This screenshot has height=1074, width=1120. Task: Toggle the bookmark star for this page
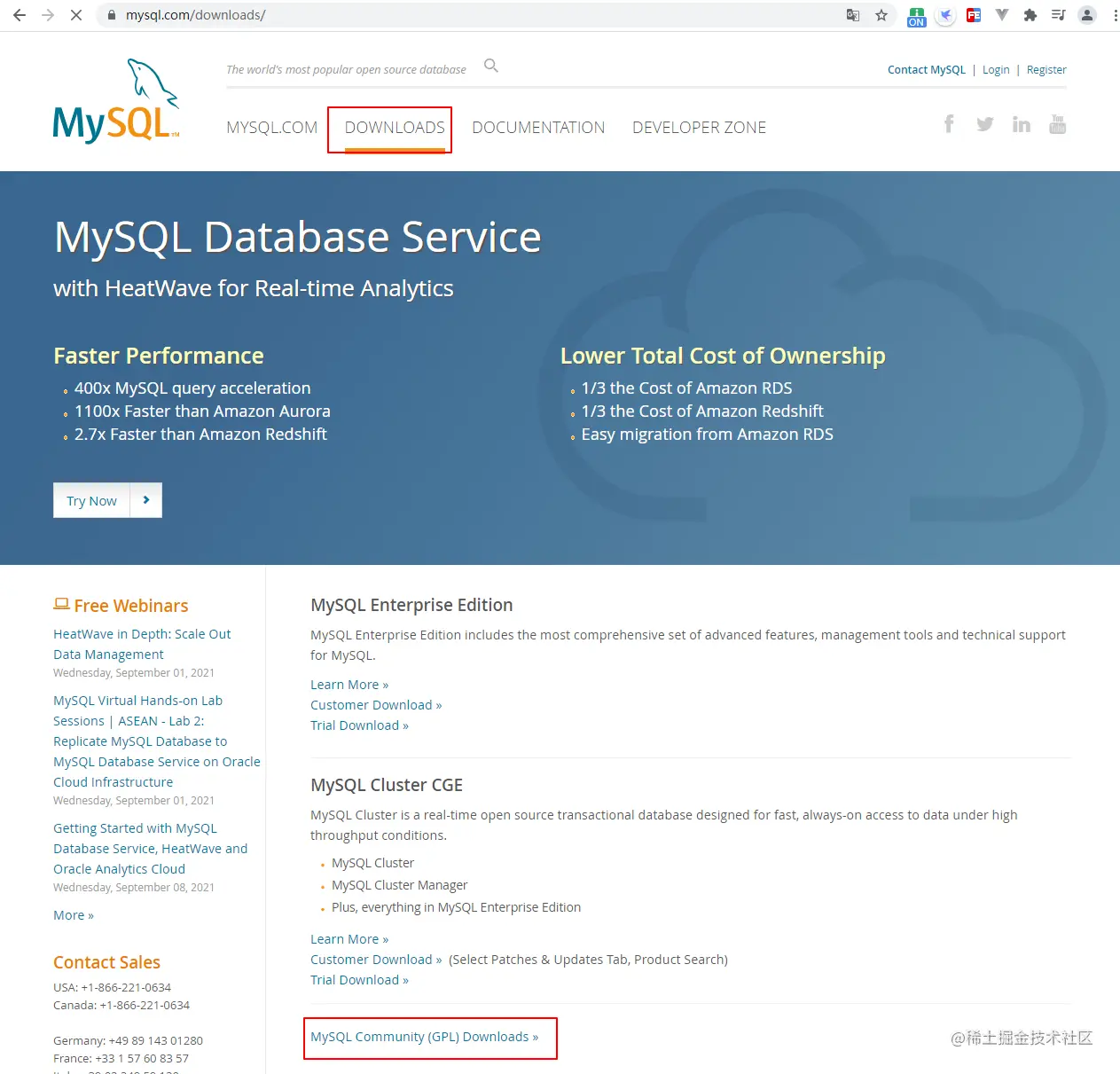[x=881, y=15]
